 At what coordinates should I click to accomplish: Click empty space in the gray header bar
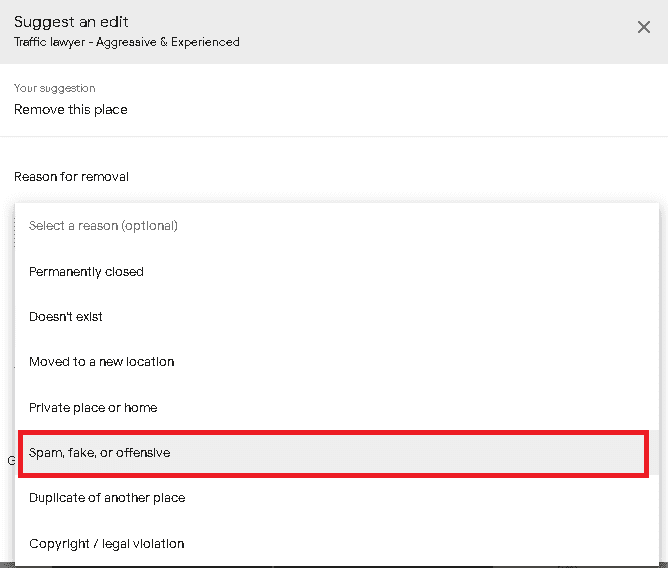pos(420,32)
